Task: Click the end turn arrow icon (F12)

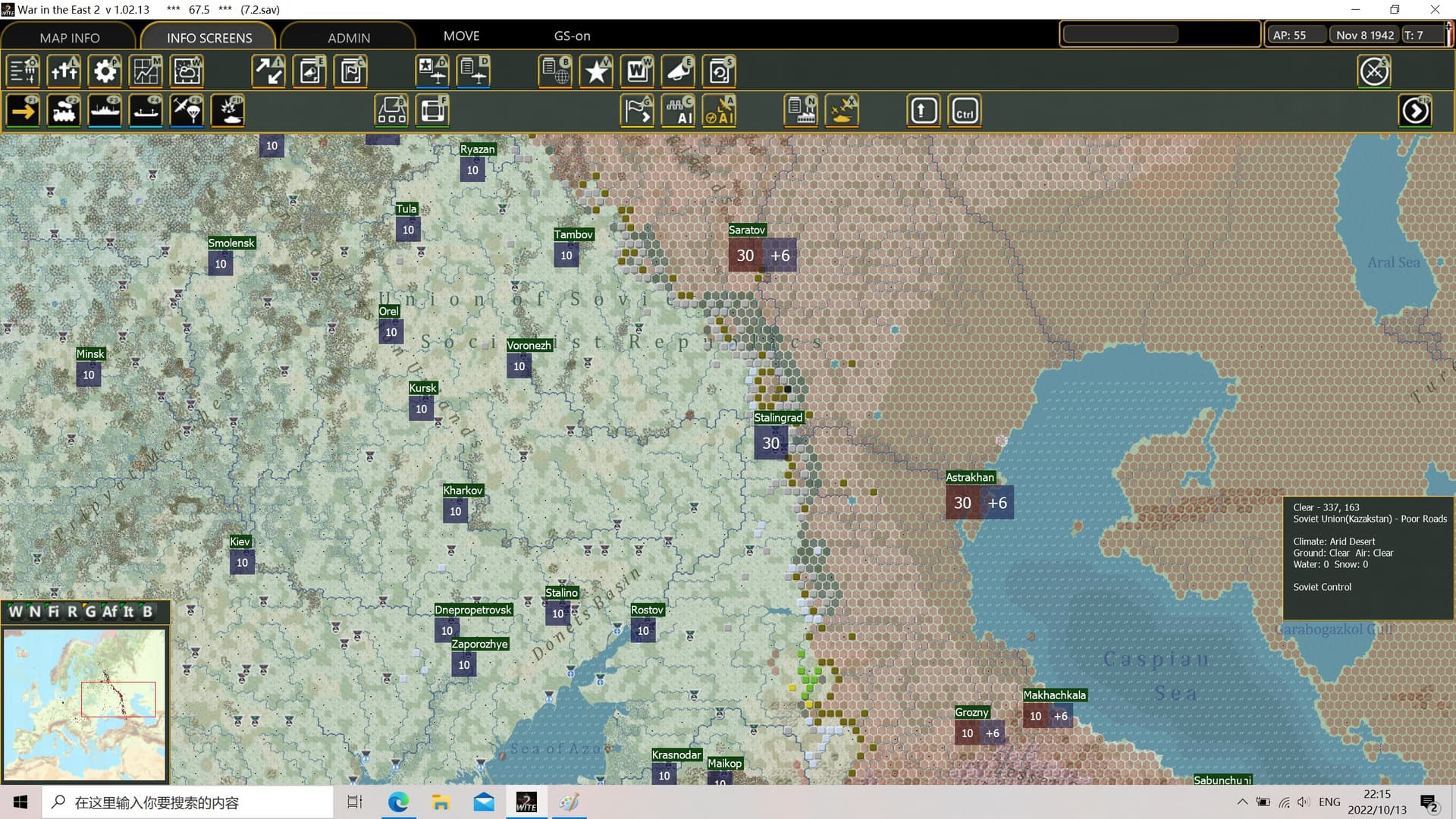Action: [x=1415, y=111]
